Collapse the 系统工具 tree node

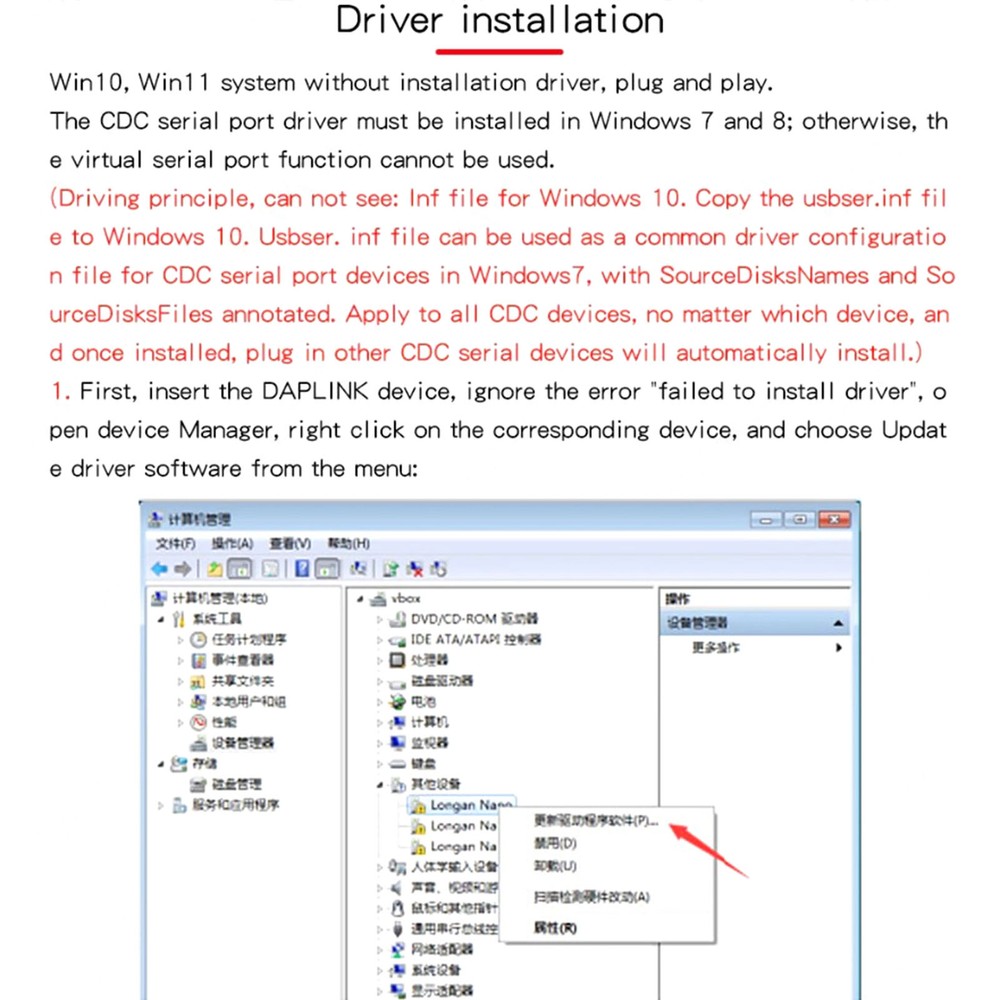(161, 619)
